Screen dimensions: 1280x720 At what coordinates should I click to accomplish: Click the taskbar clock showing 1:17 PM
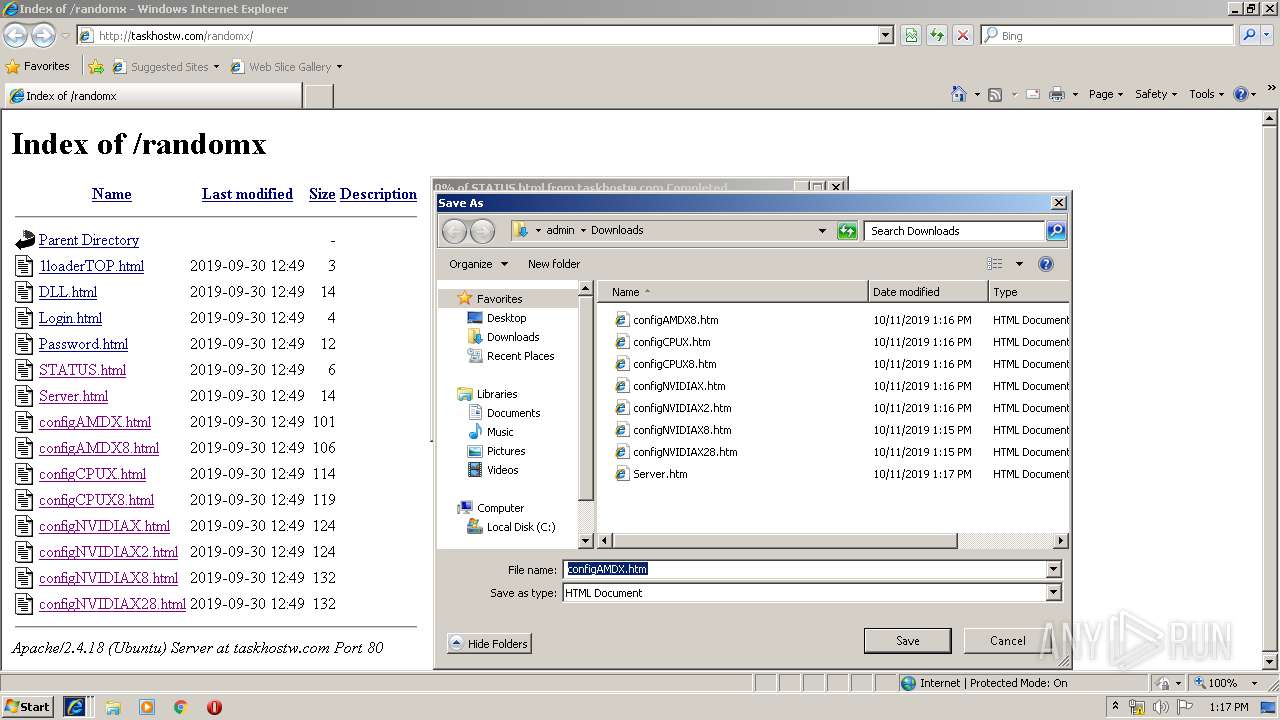[x=1229, y=707]
